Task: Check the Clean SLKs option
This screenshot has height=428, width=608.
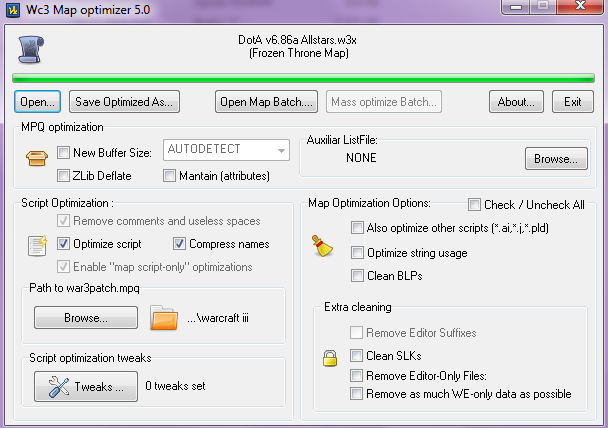Action: tap(356, 356)
